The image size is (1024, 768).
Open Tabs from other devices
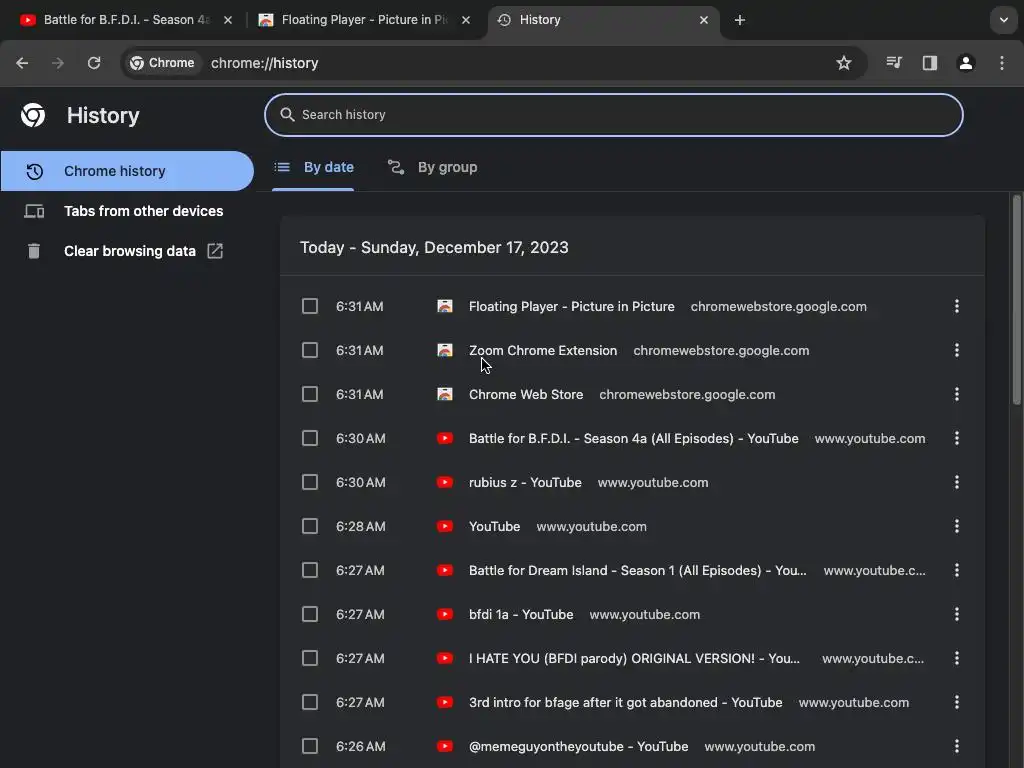[x=127, y=211]
